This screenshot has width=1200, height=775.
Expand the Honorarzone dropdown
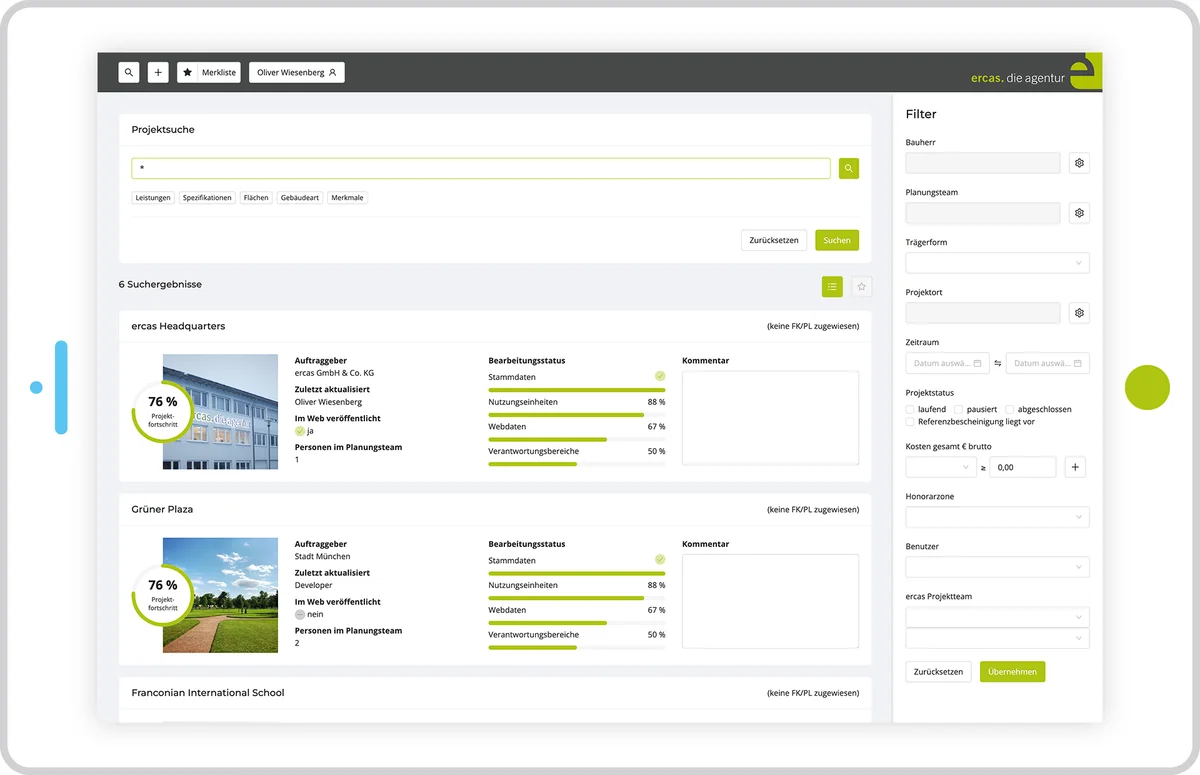(x=997, y=516)
